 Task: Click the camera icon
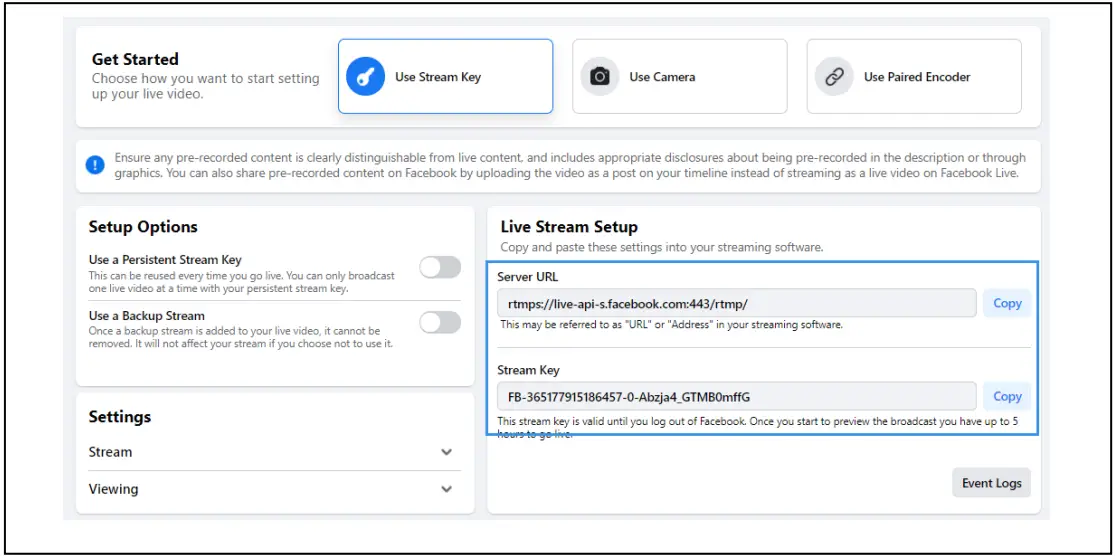(600, 77)
